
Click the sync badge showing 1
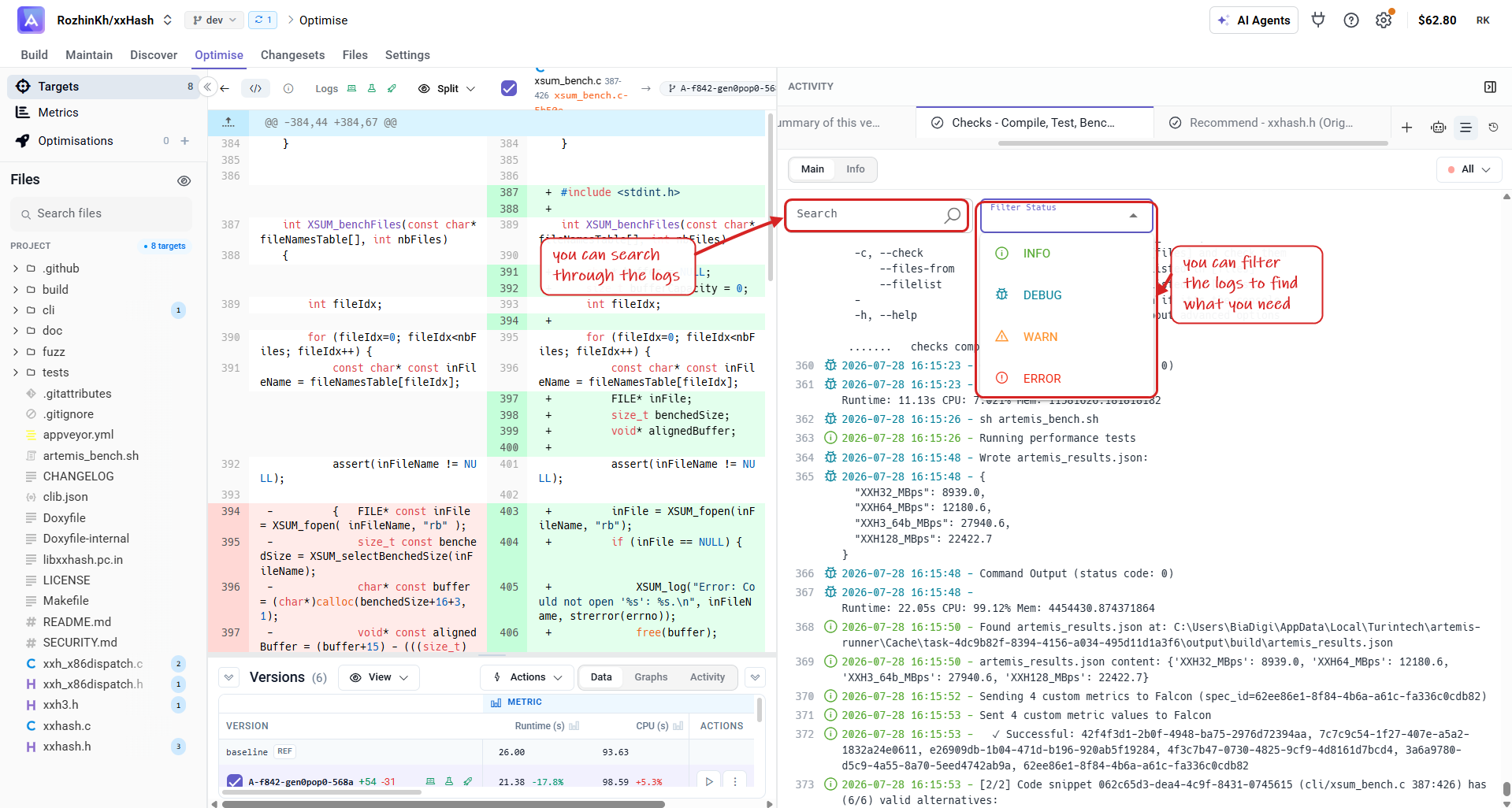coord(262,20)
